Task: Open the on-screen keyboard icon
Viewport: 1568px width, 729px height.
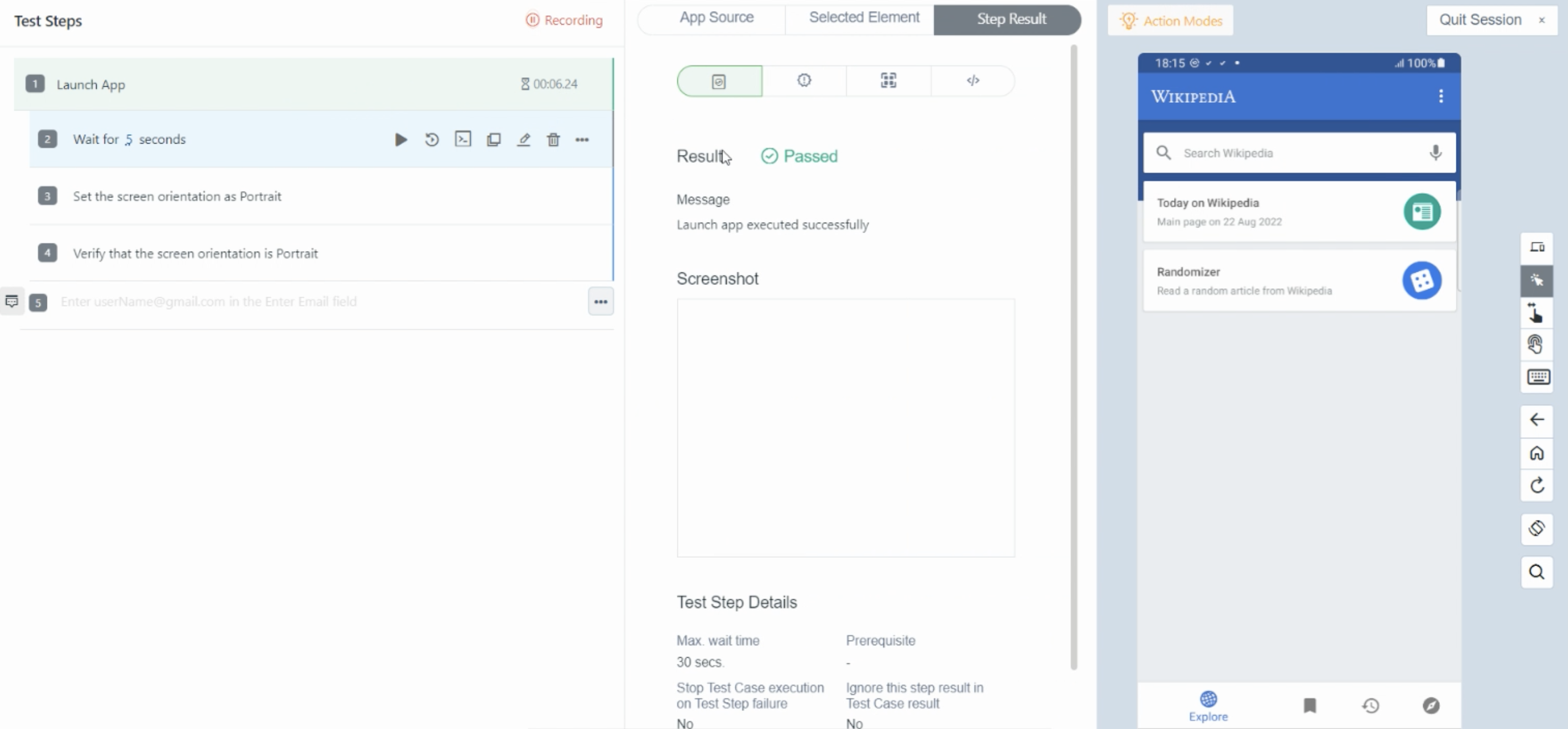Action: tap(1538, 377)
